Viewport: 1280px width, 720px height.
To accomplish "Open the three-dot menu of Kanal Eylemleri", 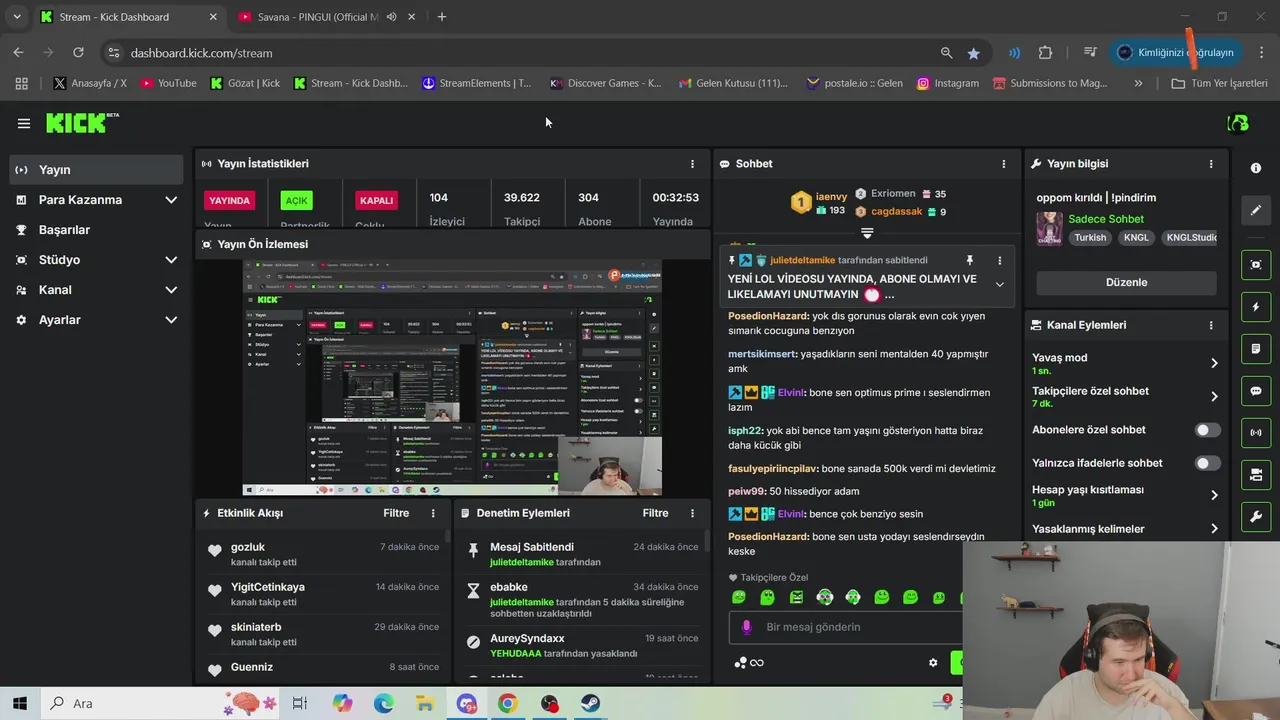I will tap(1211, 325).
